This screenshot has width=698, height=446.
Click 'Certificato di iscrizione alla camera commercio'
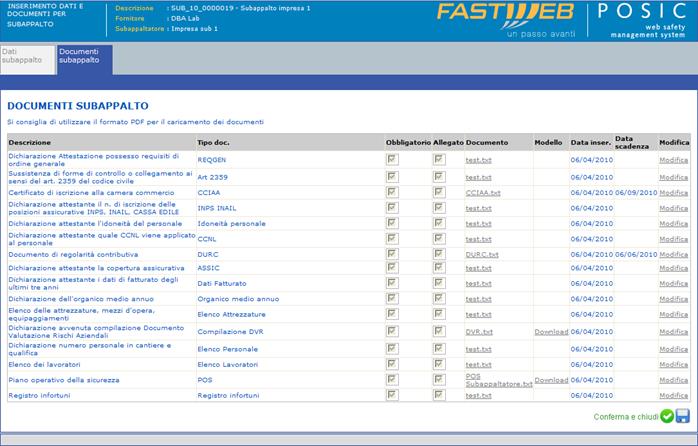(91, 193)
